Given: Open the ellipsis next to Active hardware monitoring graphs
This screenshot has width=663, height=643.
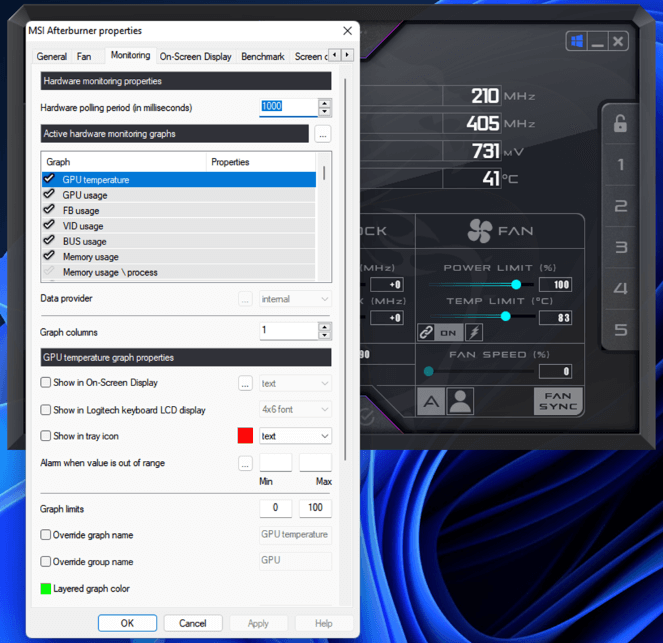Looking at the screenshot, I should coord(323,134).
